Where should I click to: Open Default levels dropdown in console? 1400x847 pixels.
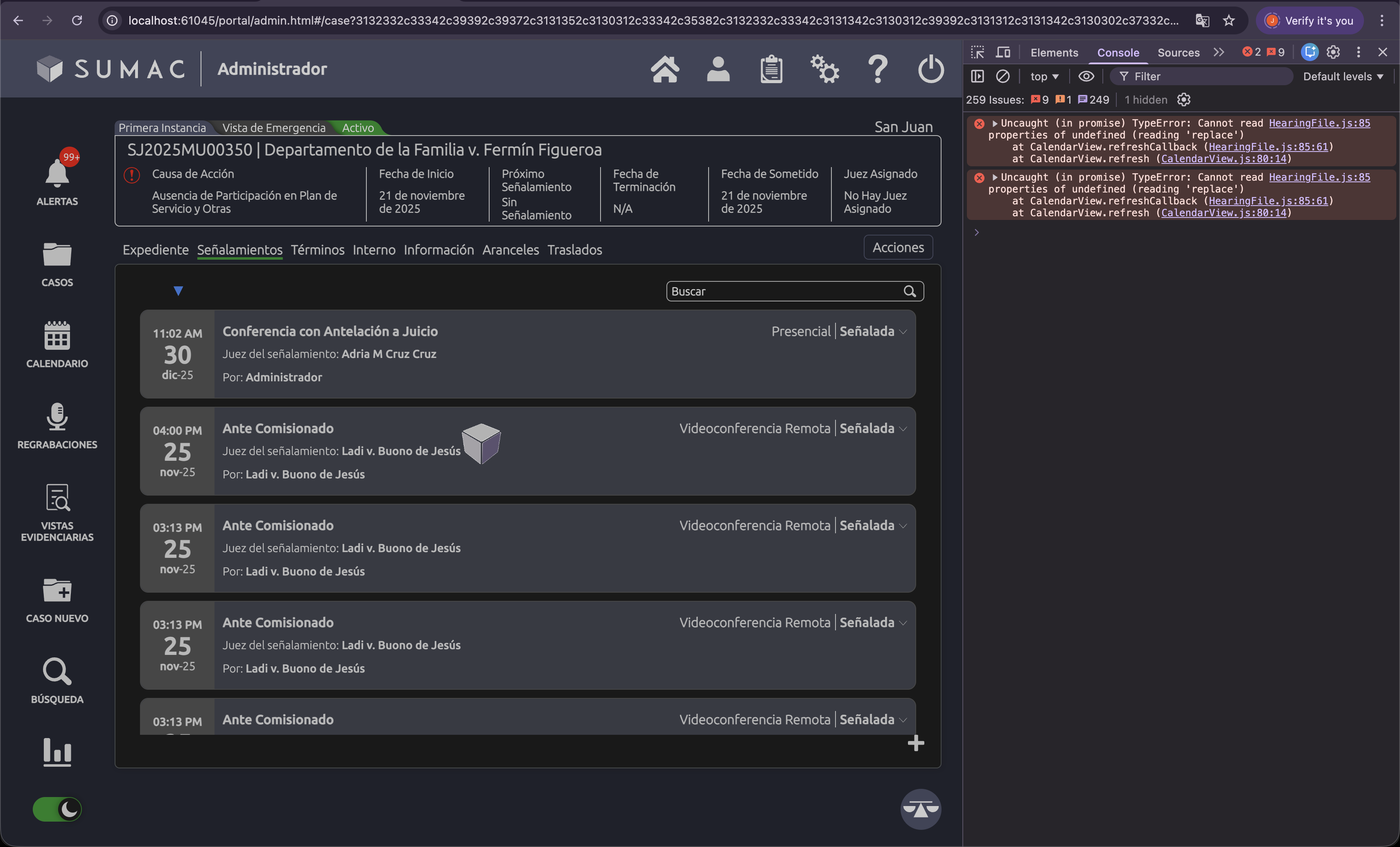tap(1343, 76)
